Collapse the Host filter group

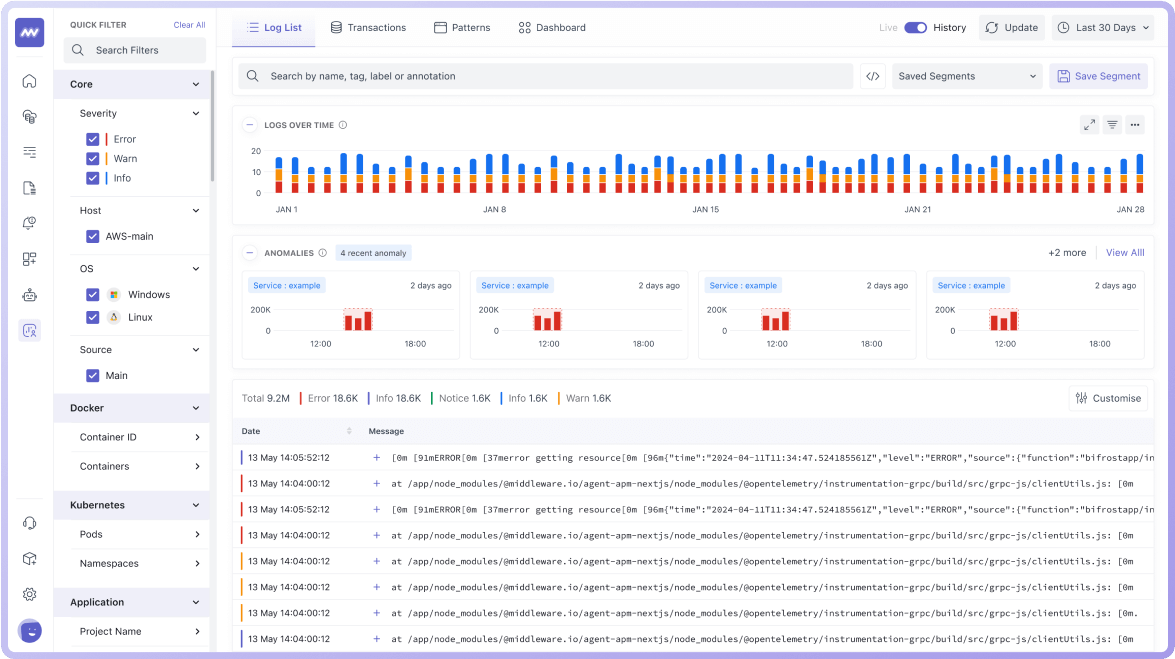[x=196, y=211]
